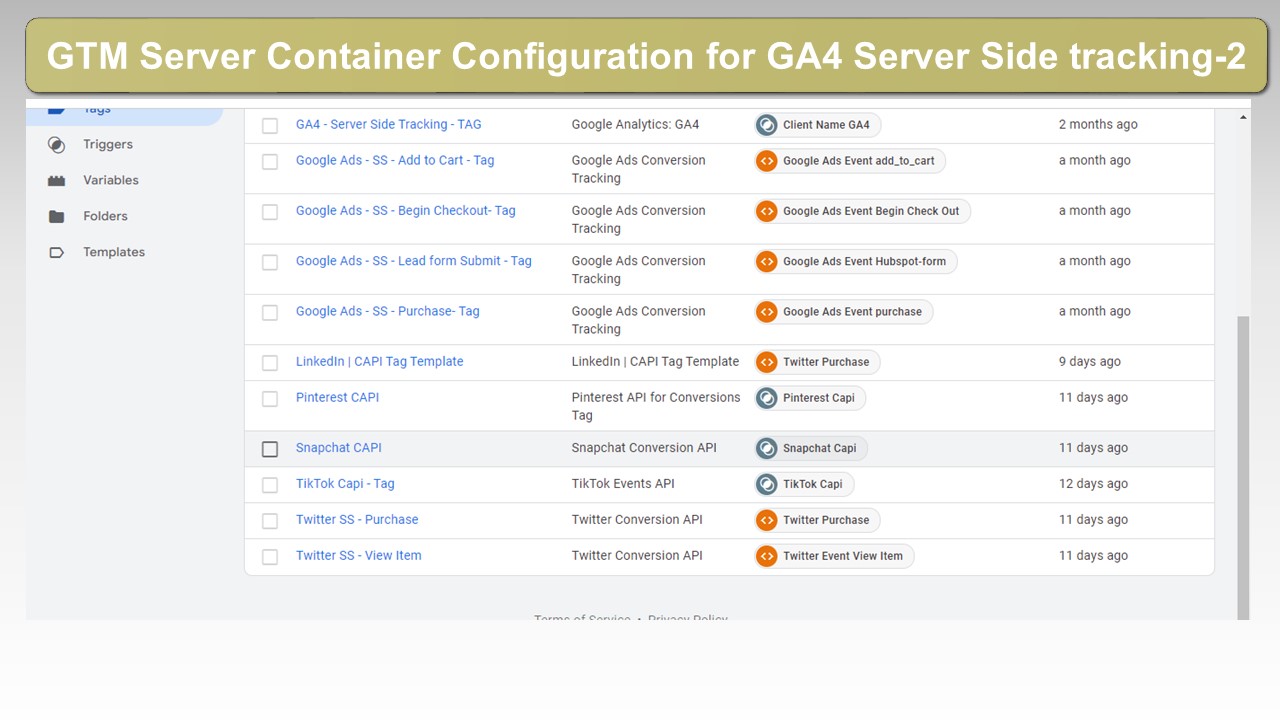Open the LinkedIn | CAPI Tag Template link
1280x720 pixels.
point(380,361)
